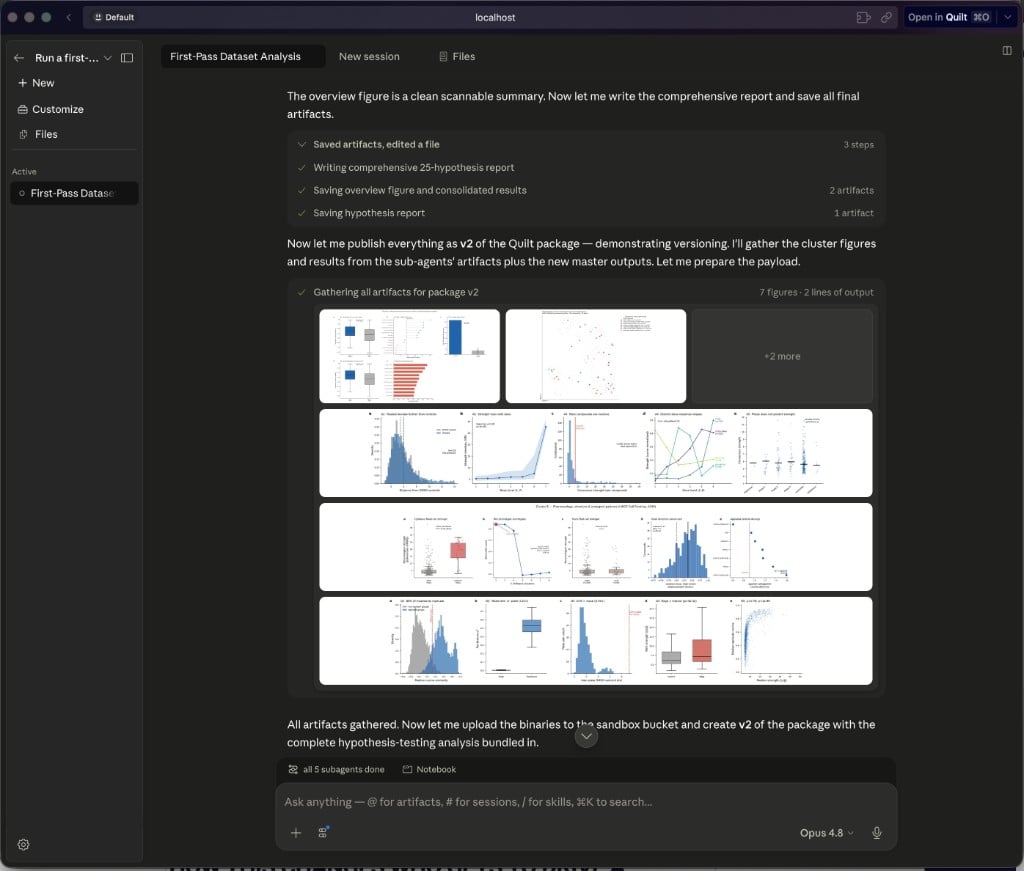Show the +2 more figures
The height and width of the screenshot is (871, 1024).
pyautogui.click(x=782, y=356)
